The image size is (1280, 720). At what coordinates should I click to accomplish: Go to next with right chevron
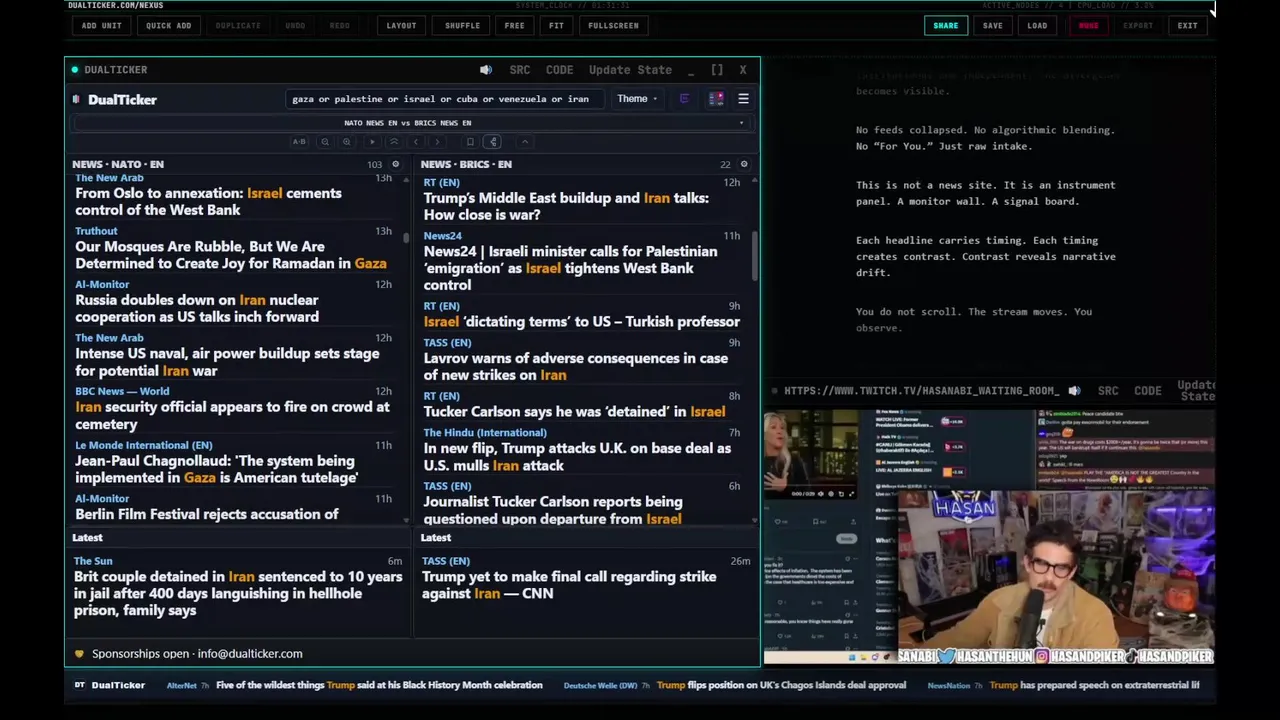[x=437, y=142]
